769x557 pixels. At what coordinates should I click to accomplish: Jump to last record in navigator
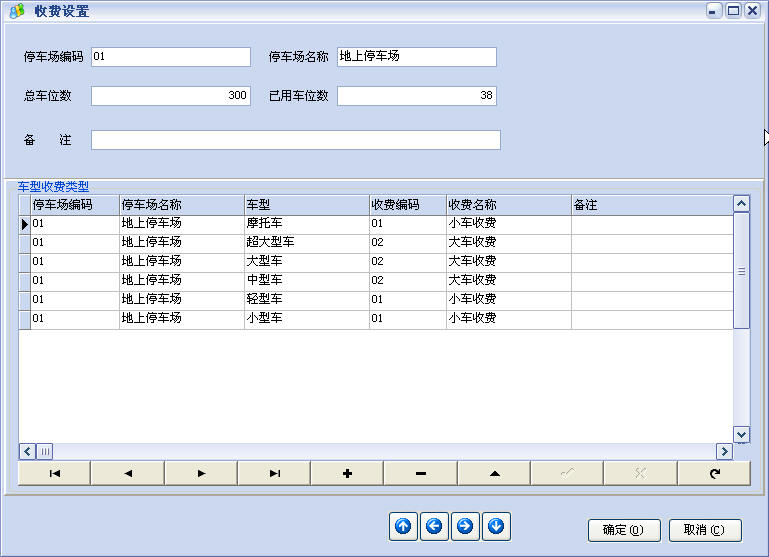coord(274,473)
